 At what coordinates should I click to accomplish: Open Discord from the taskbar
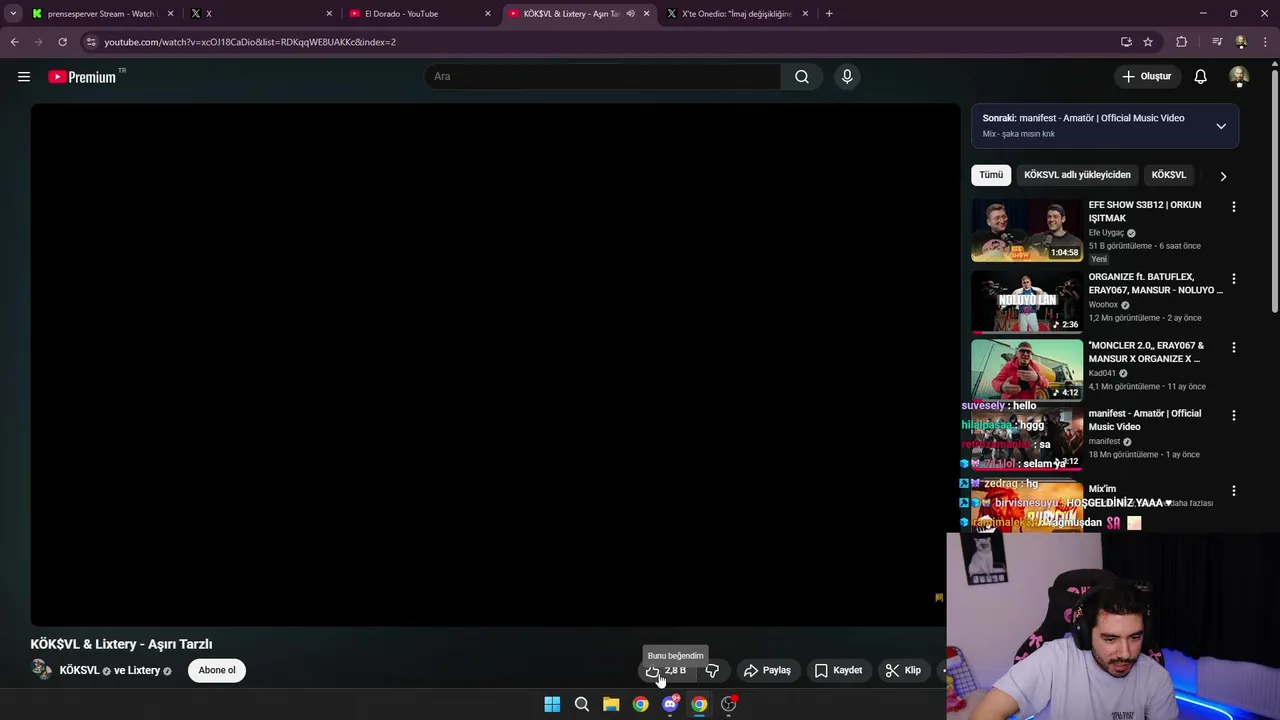click(x=670, y=704)
